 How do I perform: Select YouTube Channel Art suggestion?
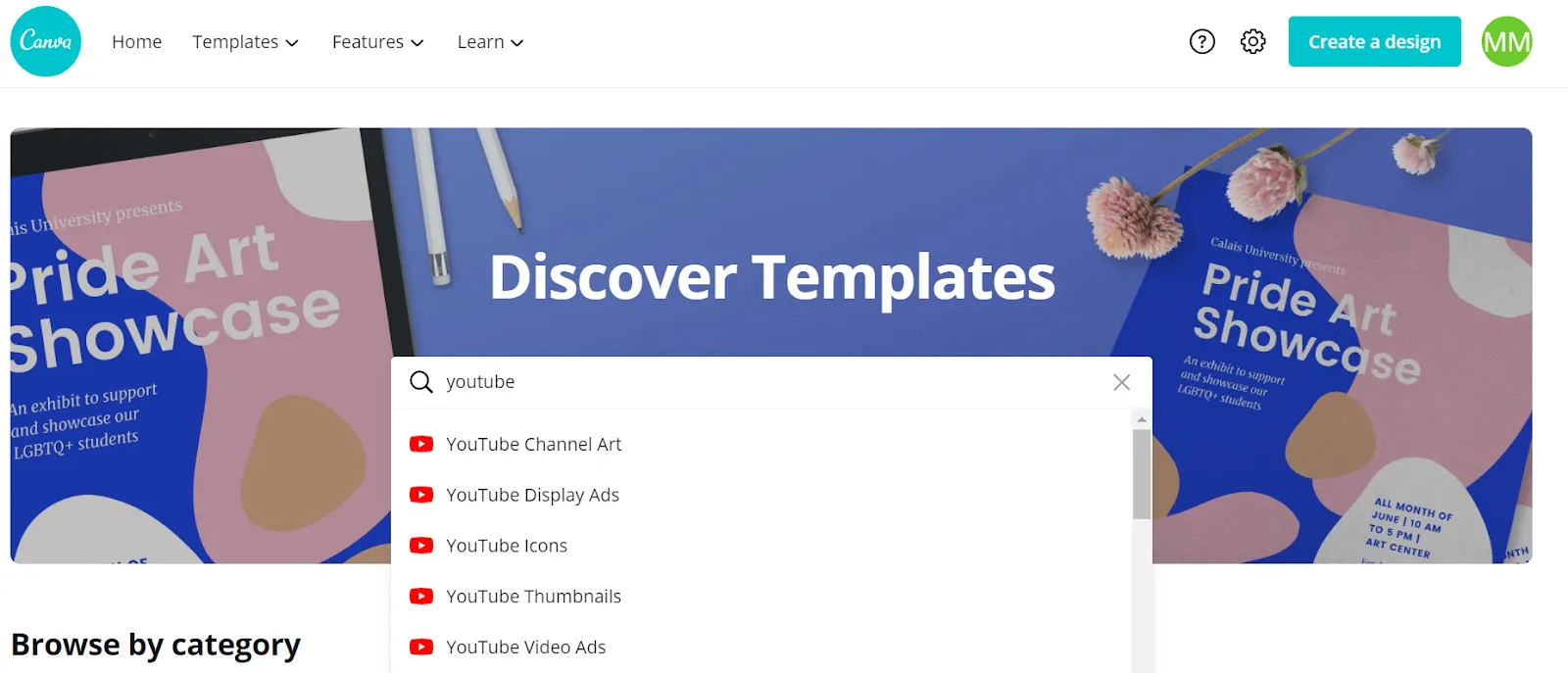(x=760, y=444)
